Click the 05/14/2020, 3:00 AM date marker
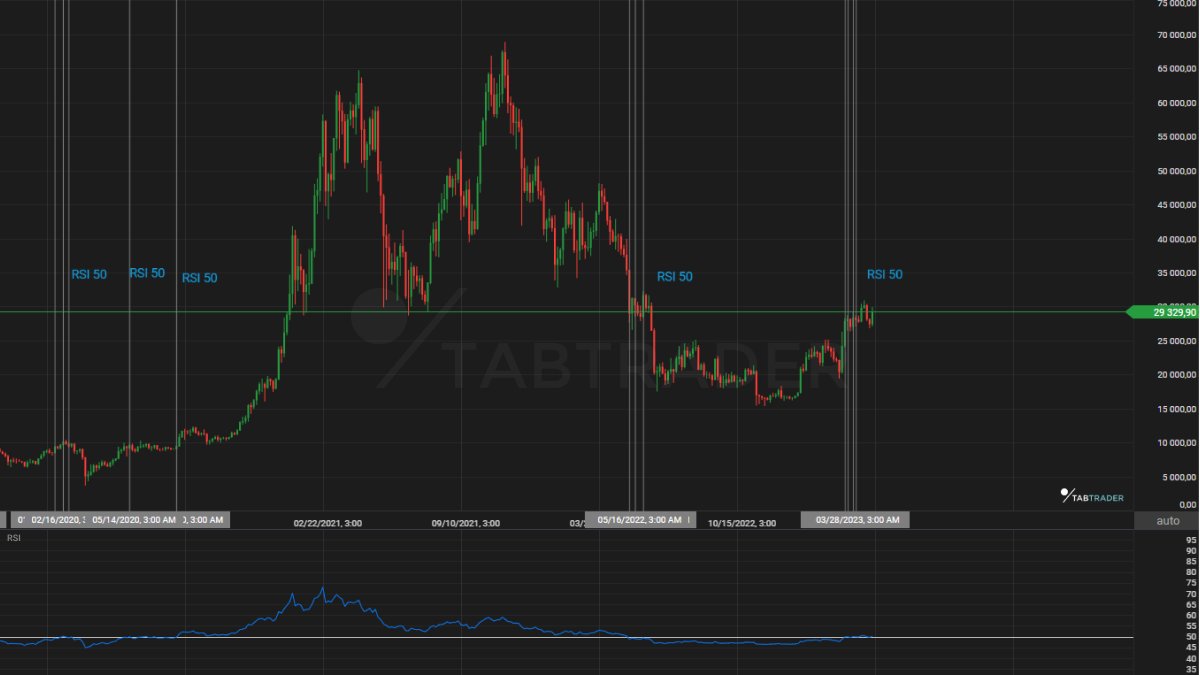1200x675 pixels. pyautogui.click(x=135, y=520)
